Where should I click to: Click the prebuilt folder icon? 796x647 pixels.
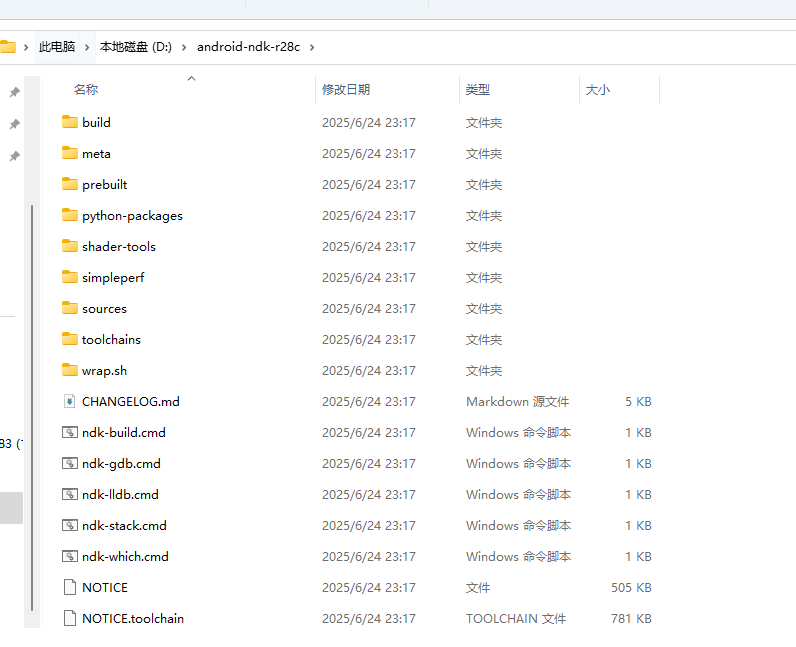tap(70, 184)
